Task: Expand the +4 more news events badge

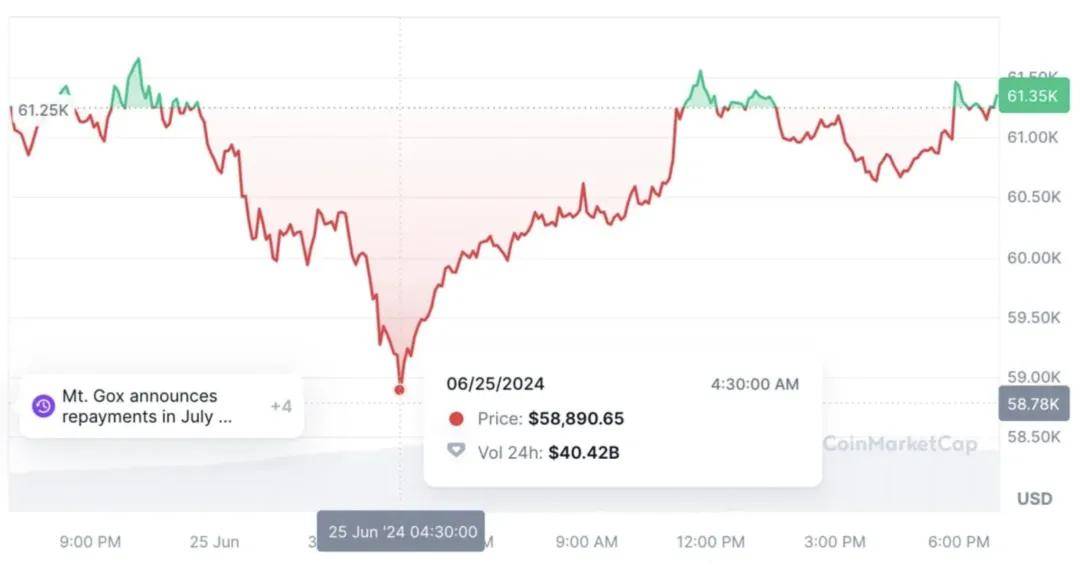Action: click(x=281, y=406)
